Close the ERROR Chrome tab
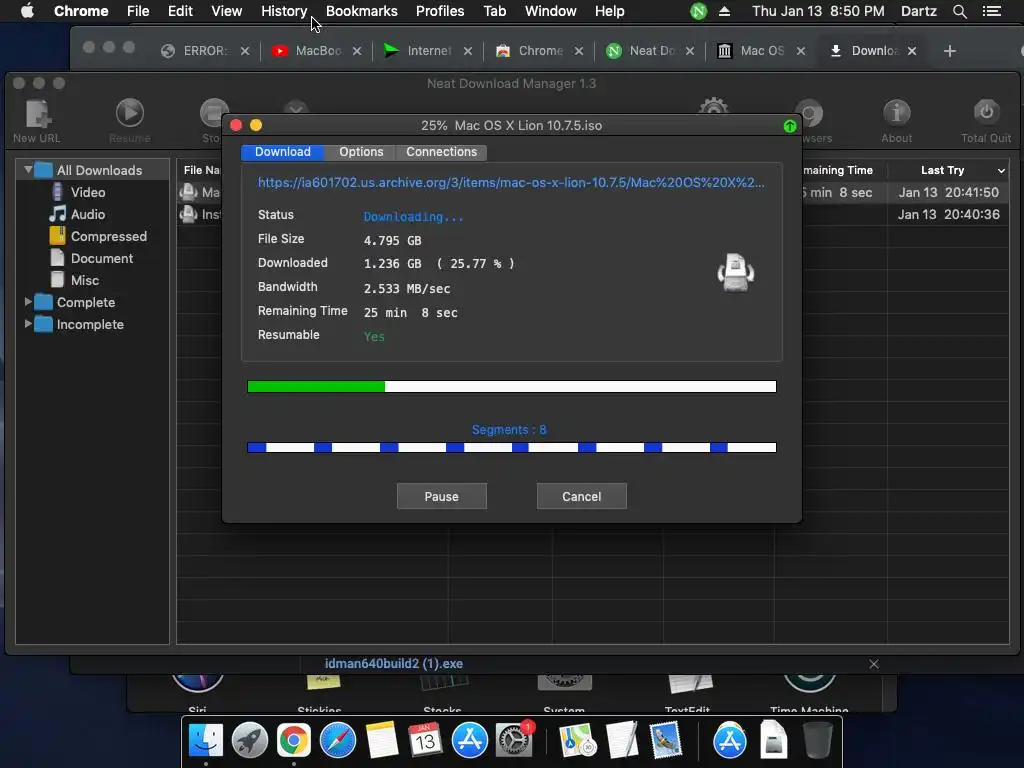The image size is (1024, 768). (245, 51)
